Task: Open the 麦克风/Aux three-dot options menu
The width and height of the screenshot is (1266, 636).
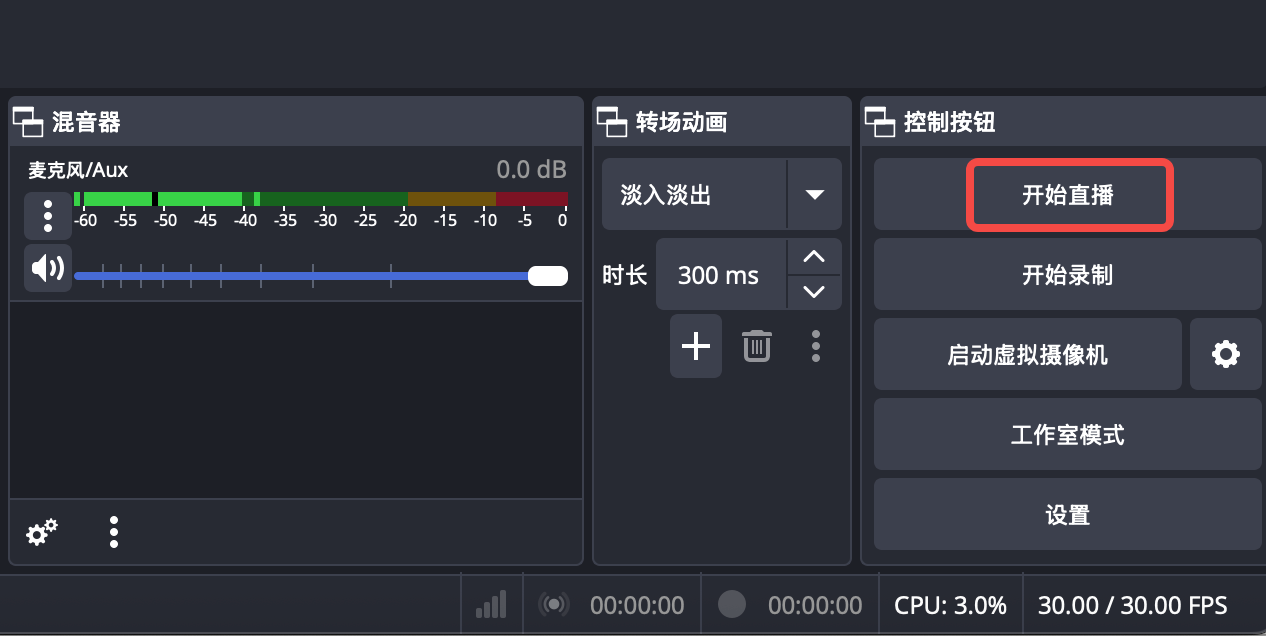Action: pos(48,215)
